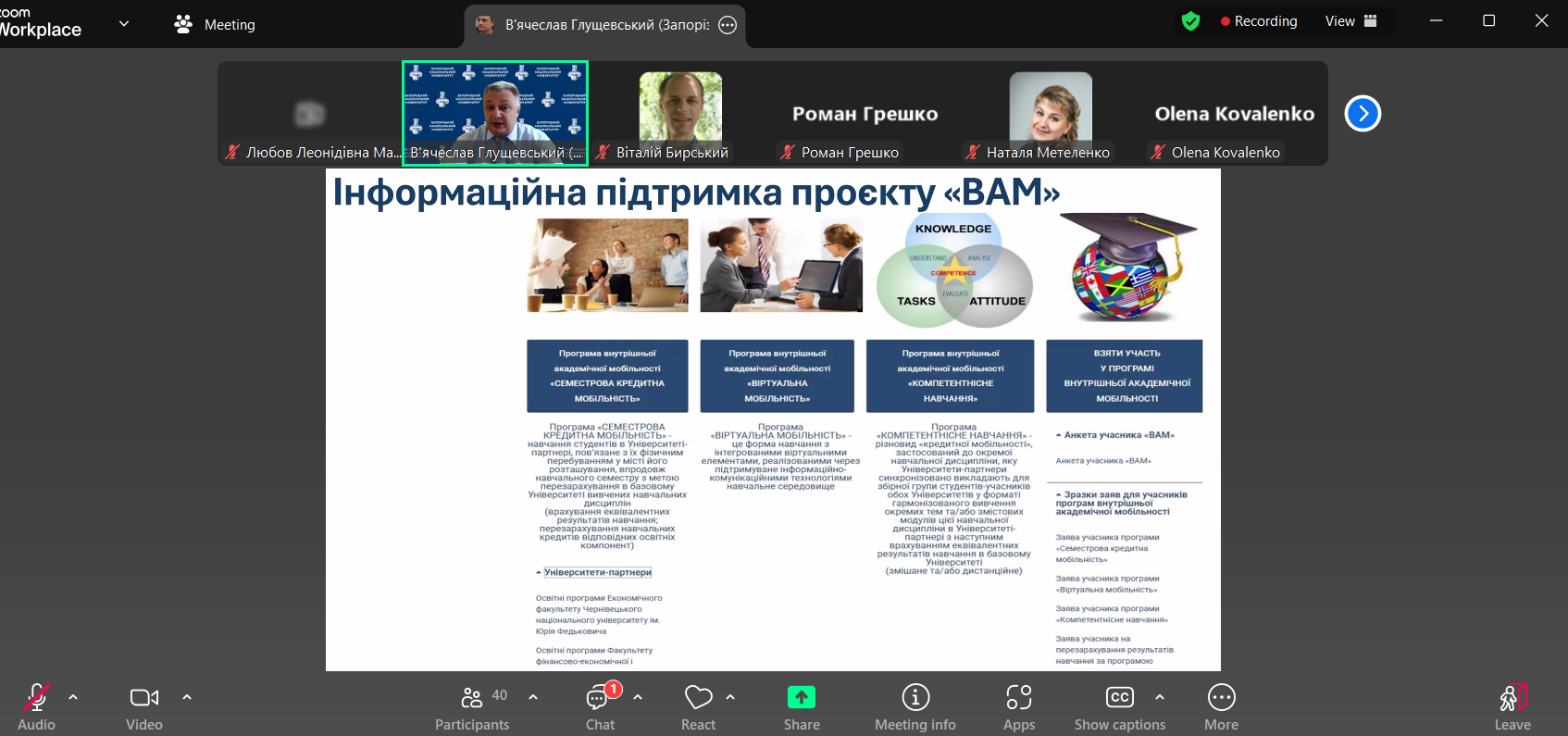1568x736 pixels.
Task: Turn on Show captions
Action: [x=1120, y=706]
